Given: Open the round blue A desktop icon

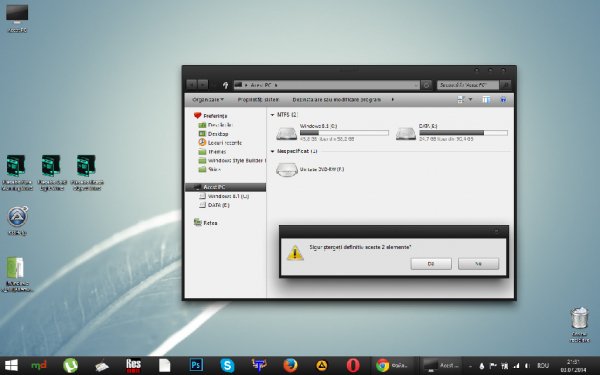Looking at the screenshot, I should tap(17, 220).
